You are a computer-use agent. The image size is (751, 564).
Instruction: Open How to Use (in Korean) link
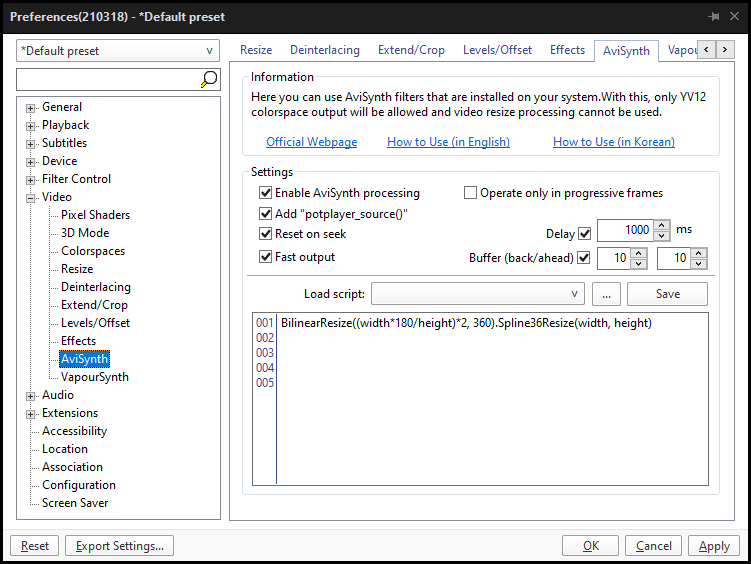614,142
